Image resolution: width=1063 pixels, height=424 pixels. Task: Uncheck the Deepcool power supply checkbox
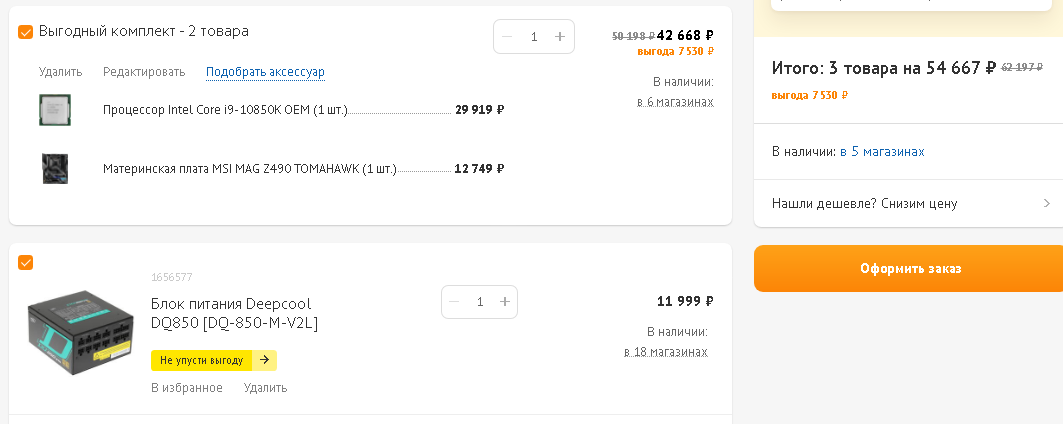coord(26,263)
